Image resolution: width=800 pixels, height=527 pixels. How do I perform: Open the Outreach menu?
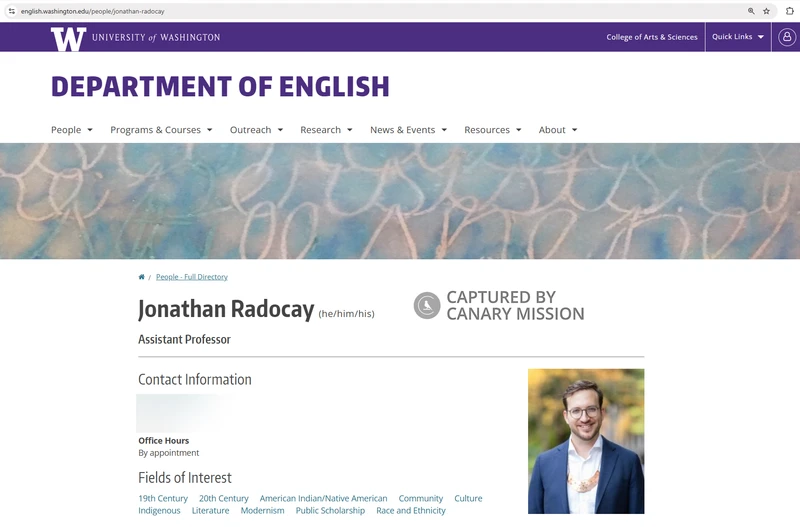(x=251, y=130)
